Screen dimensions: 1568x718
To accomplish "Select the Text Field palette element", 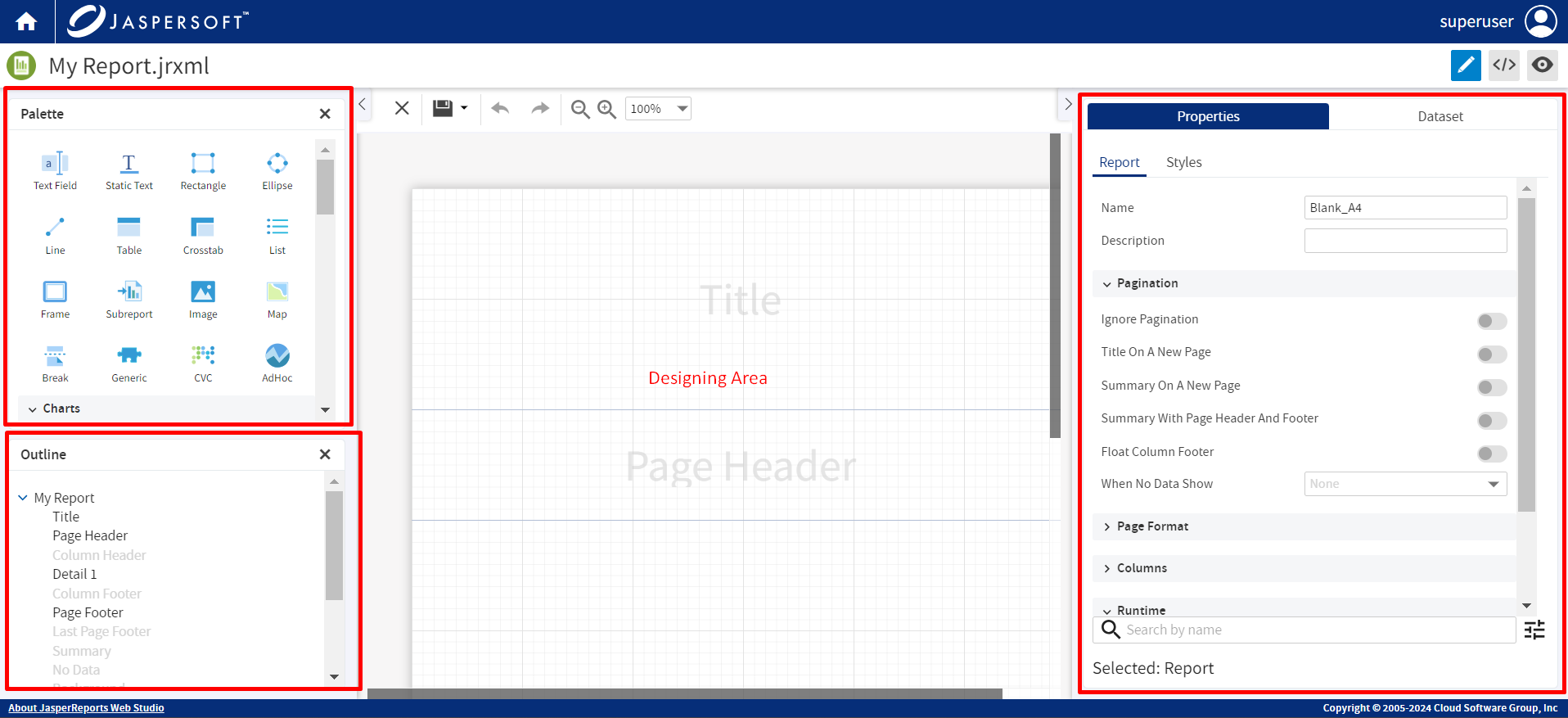I will tap(55, 171).
